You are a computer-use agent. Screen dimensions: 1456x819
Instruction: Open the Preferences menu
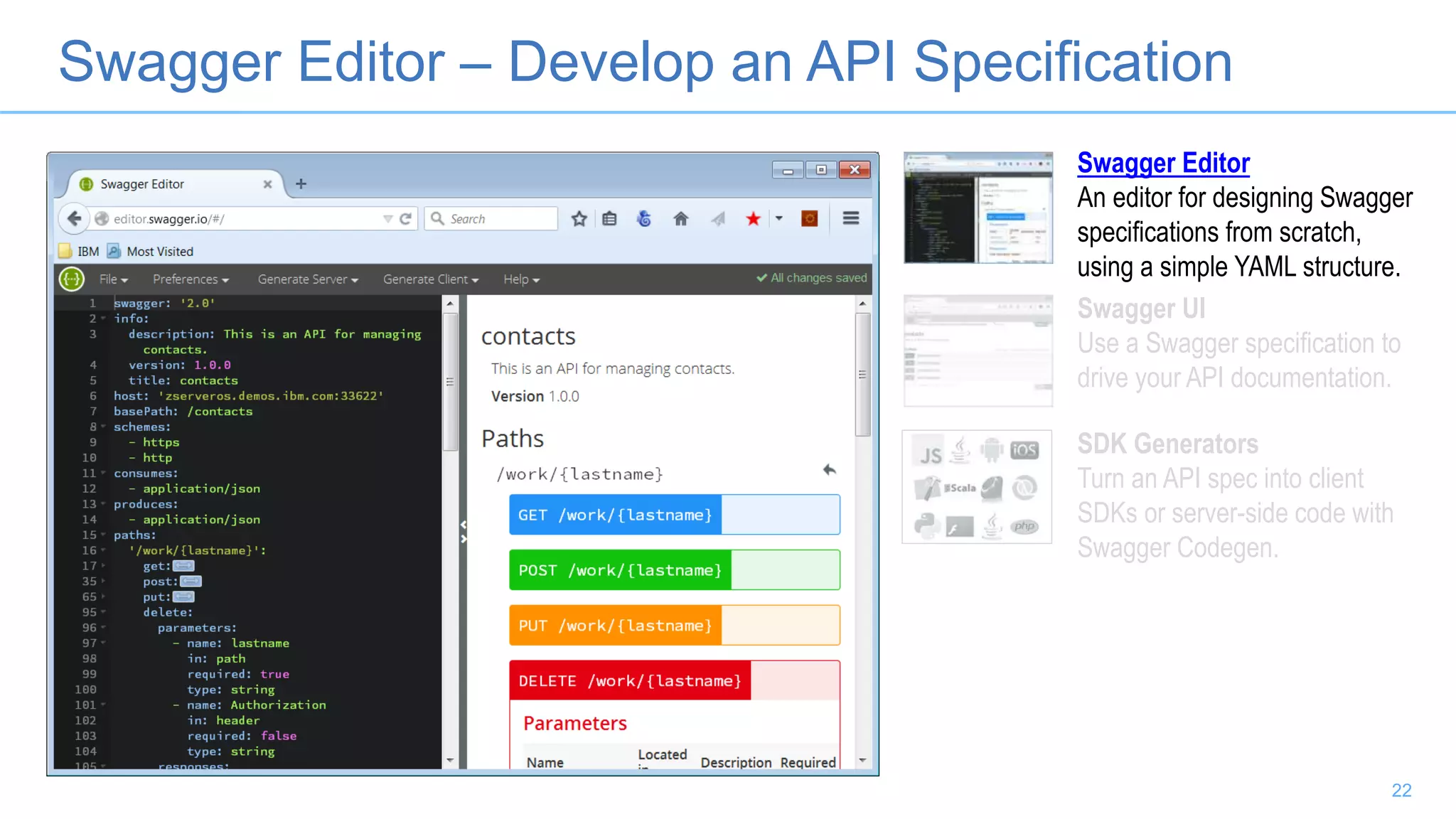(x=191, y=279)
